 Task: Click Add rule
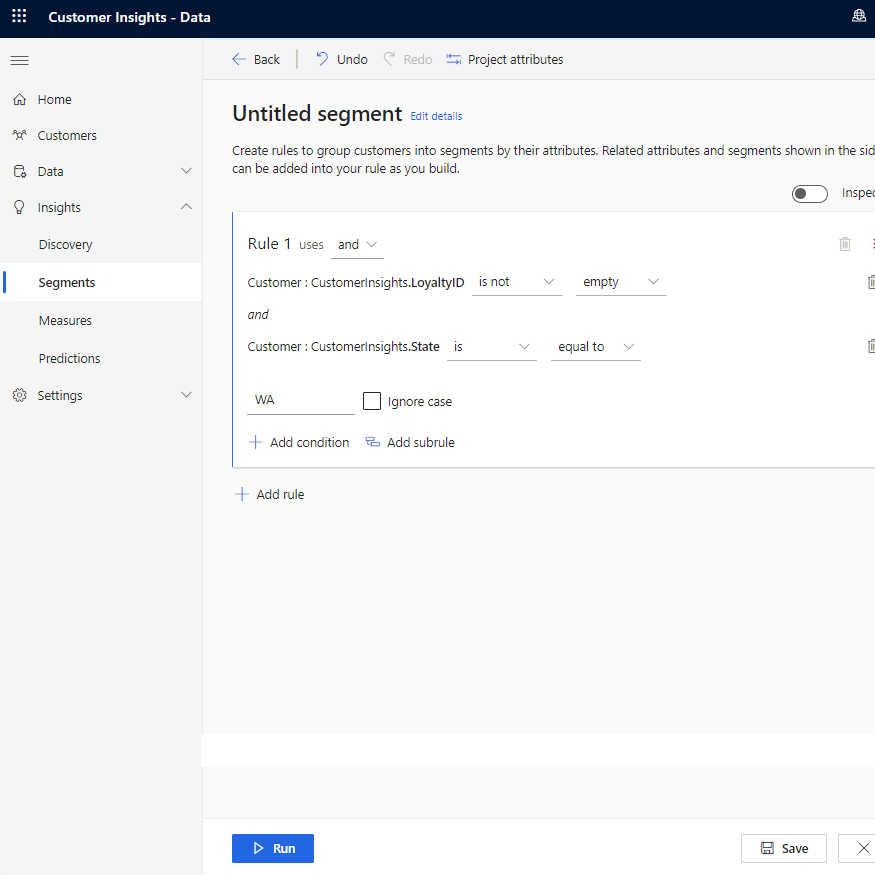(270, 494)
